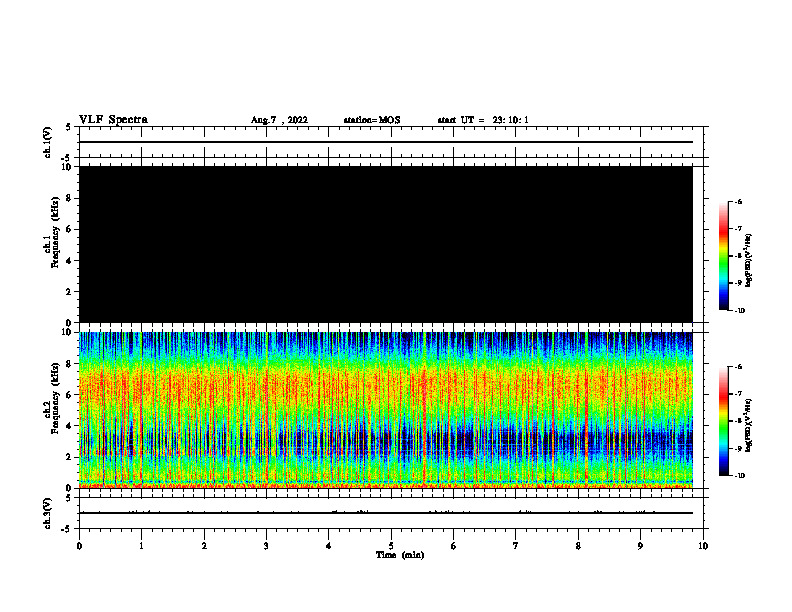Image resolution: width=792 pixels, height=612 pixels.
Task: Click the "-10" tick on lower color bar
Action: [739, 475]
